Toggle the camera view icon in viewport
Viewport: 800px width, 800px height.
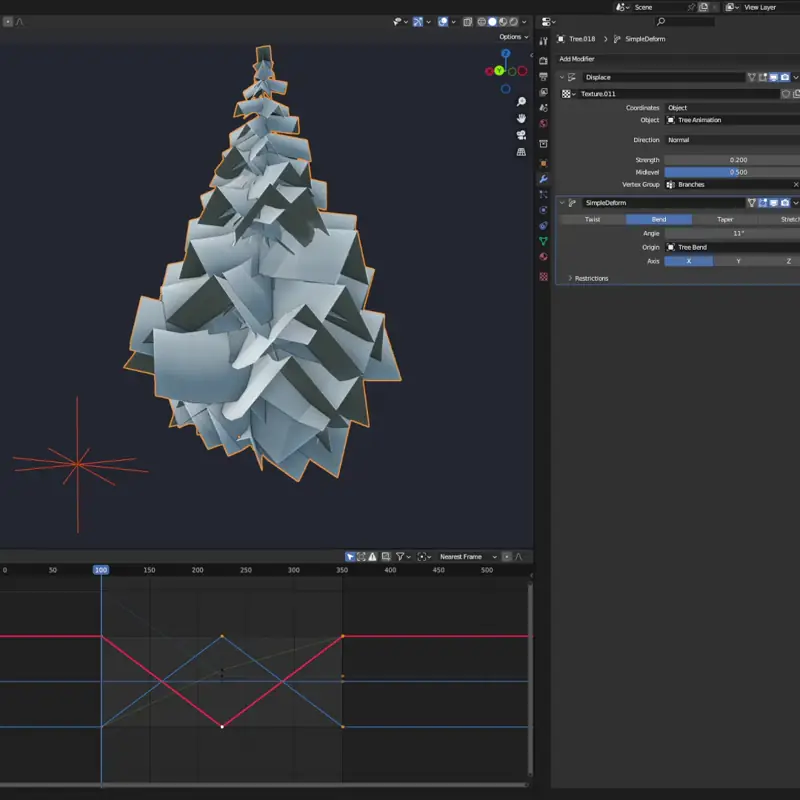521,135
